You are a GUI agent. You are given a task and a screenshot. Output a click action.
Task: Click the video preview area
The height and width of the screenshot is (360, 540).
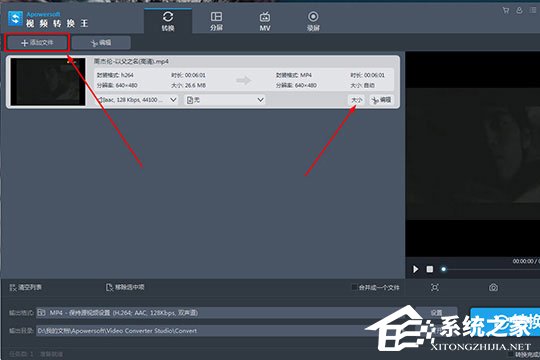click(x=473, y=154)
